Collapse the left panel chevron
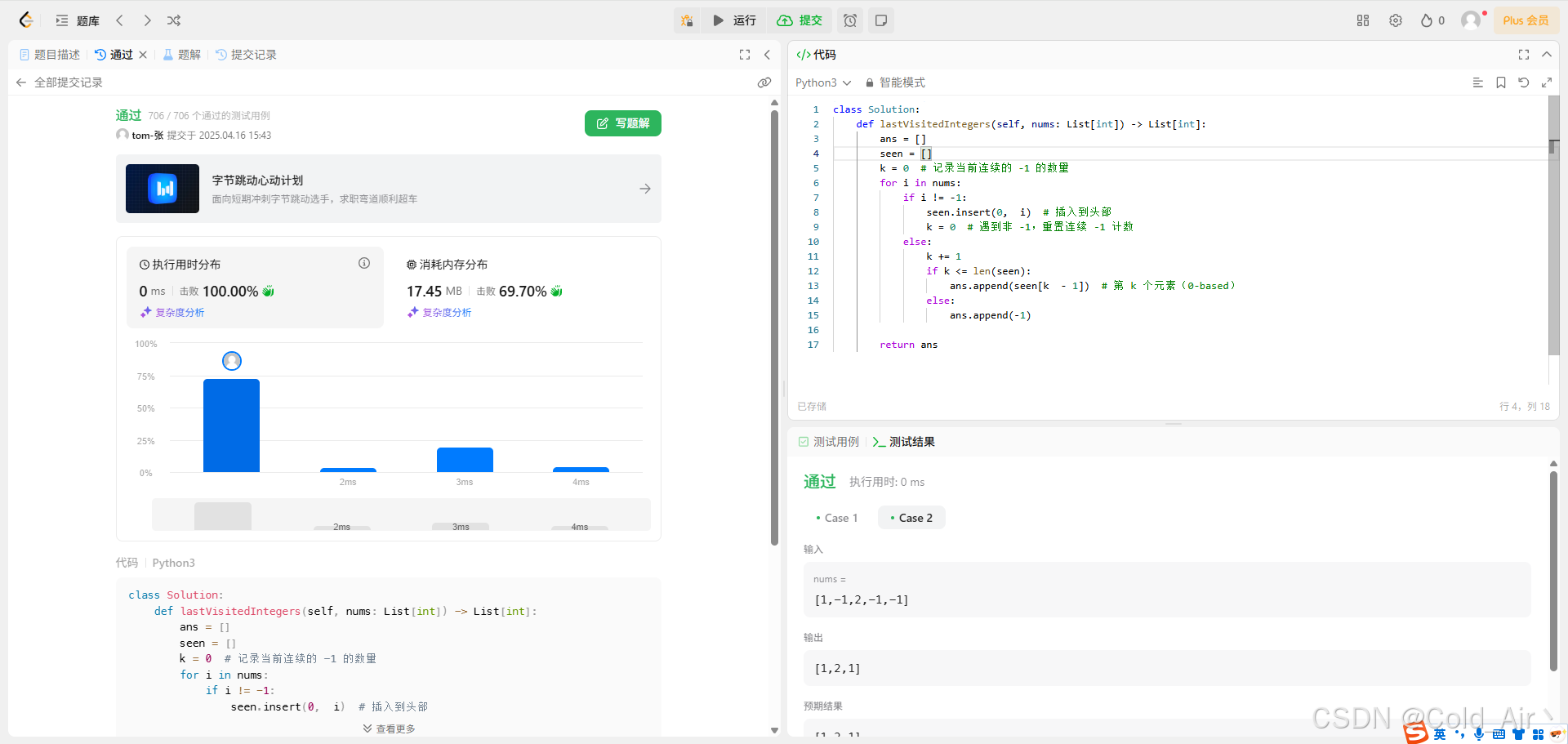The height and width of the screenshot is (744, 1568). coord(767,55)
